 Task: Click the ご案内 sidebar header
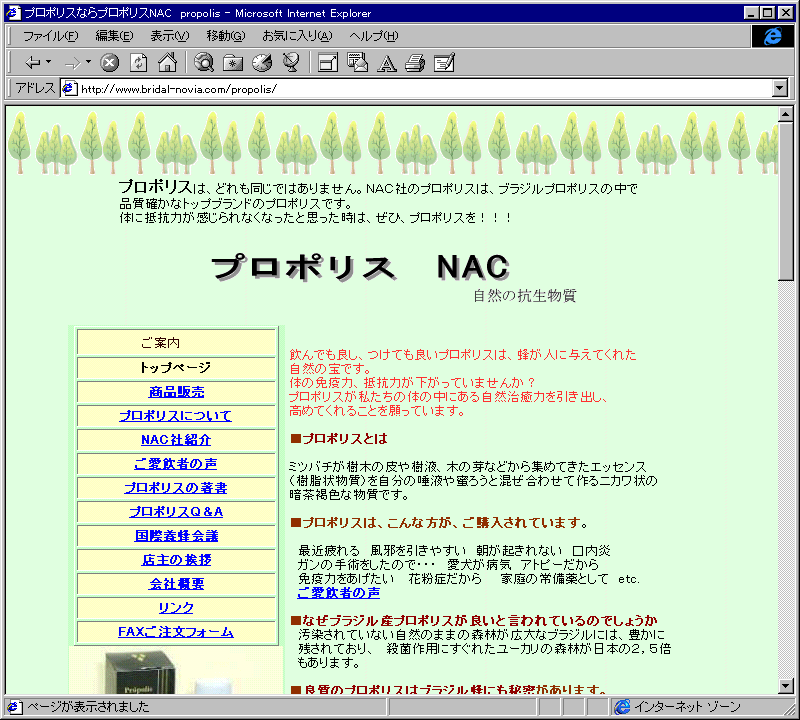pyautogui.click(x=177, y=342)
